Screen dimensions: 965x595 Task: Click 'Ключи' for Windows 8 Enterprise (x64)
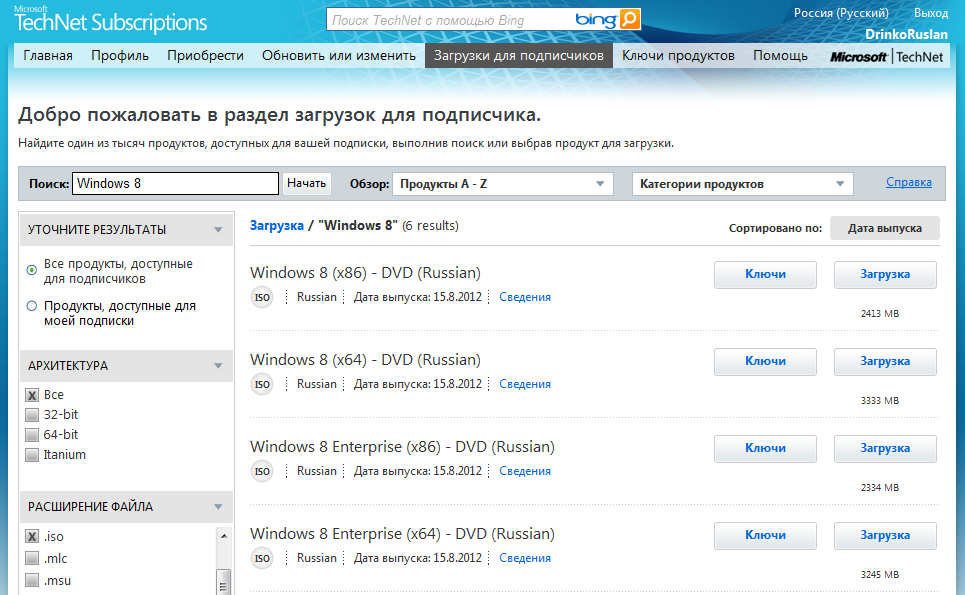[766, 535]
